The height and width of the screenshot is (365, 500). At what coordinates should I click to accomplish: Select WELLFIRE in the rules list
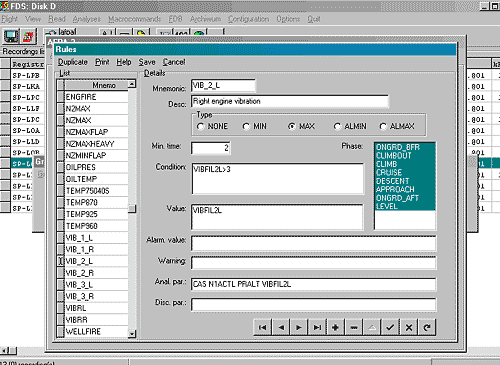point(96,332)
